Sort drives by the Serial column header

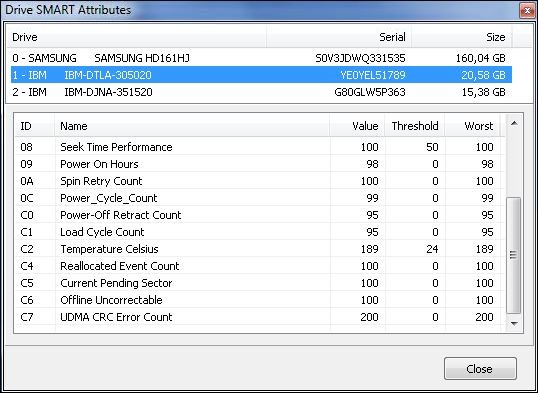pyautogui.click(x=339, y=37)
